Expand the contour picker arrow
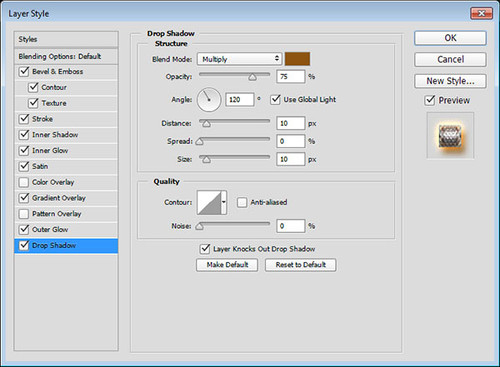Viewport: 500px width, 367px height. point(224,202)
